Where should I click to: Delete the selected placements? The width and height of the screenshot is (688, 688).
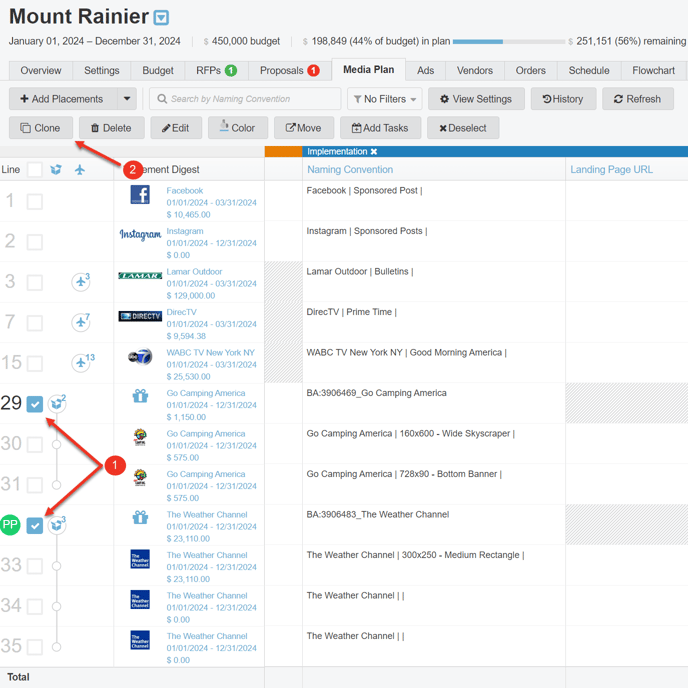(111, 128)
